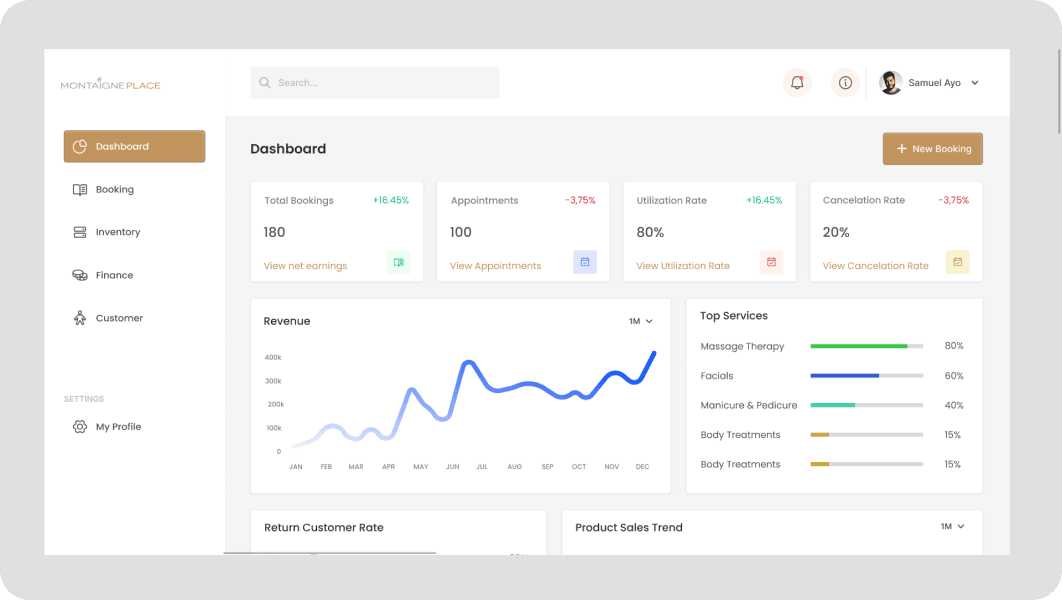Click Samuel Ayo's profile avatar

click(x=890, y=83)
